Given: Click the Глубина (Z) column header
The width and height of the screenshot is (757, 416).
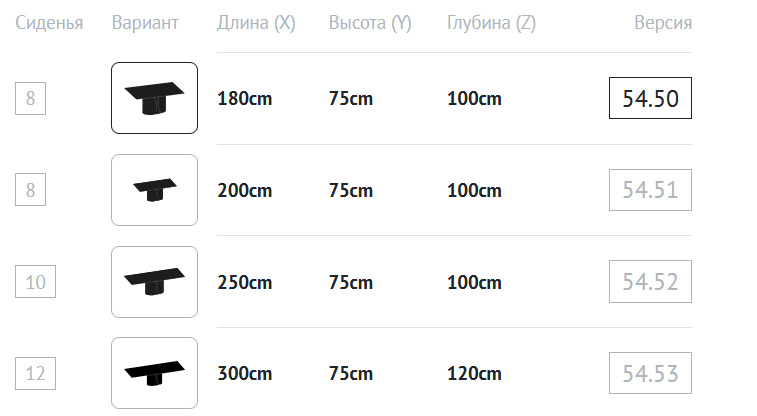Looking at the screenshot, I should coord(491,23).
